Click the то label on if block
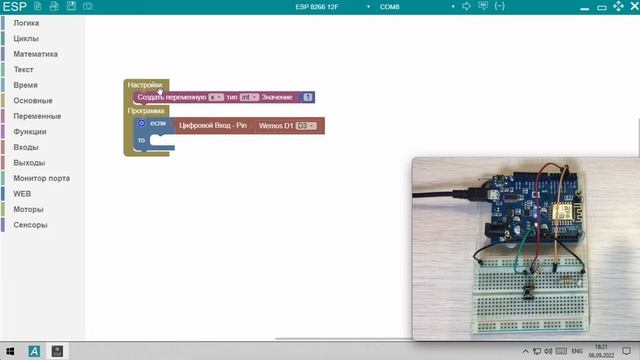The height and width of the screenshot is (360, 640). tap(141, 140)
